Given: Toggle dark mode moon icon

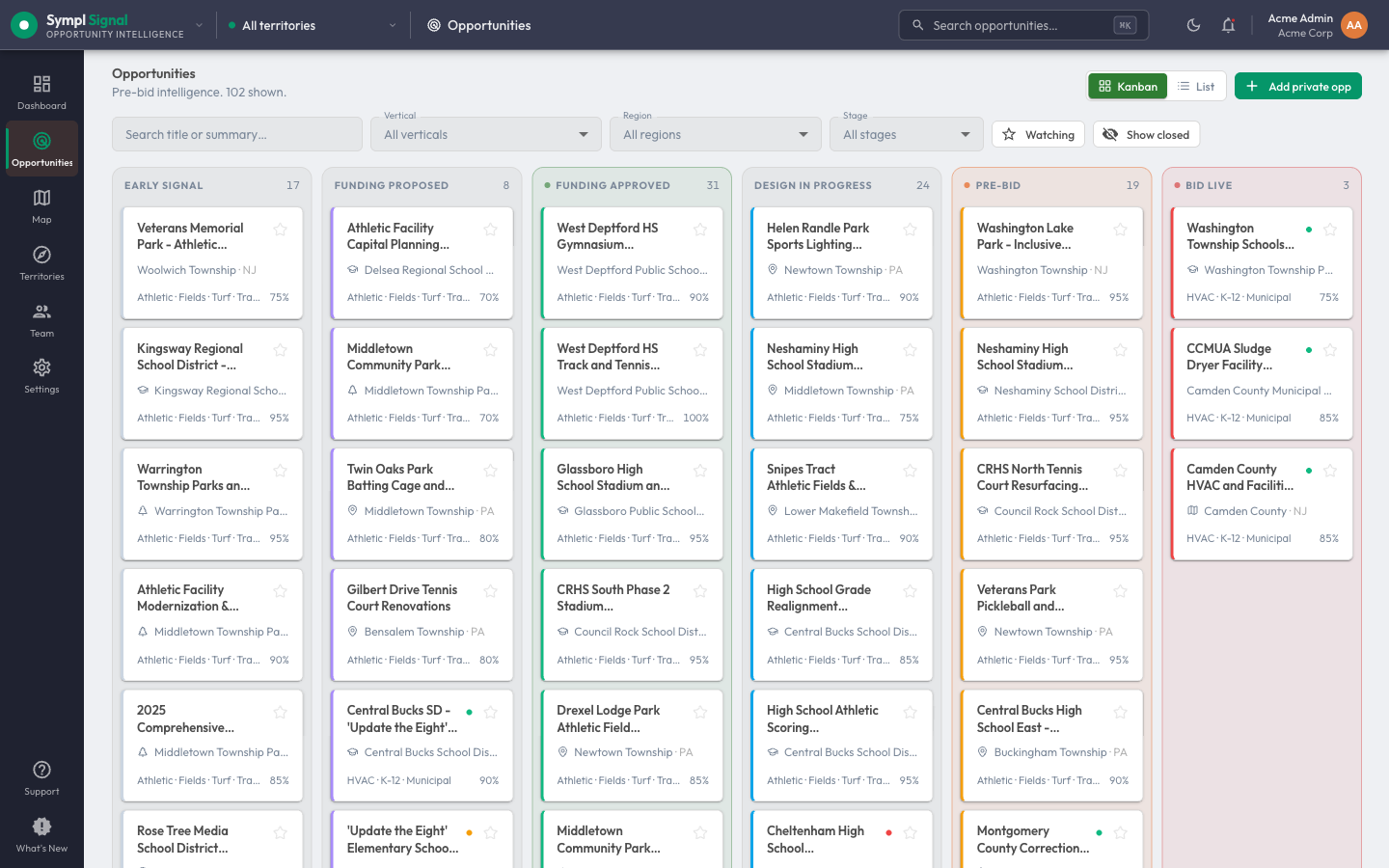Looking at the screenshot, I should click(1193, 25).
